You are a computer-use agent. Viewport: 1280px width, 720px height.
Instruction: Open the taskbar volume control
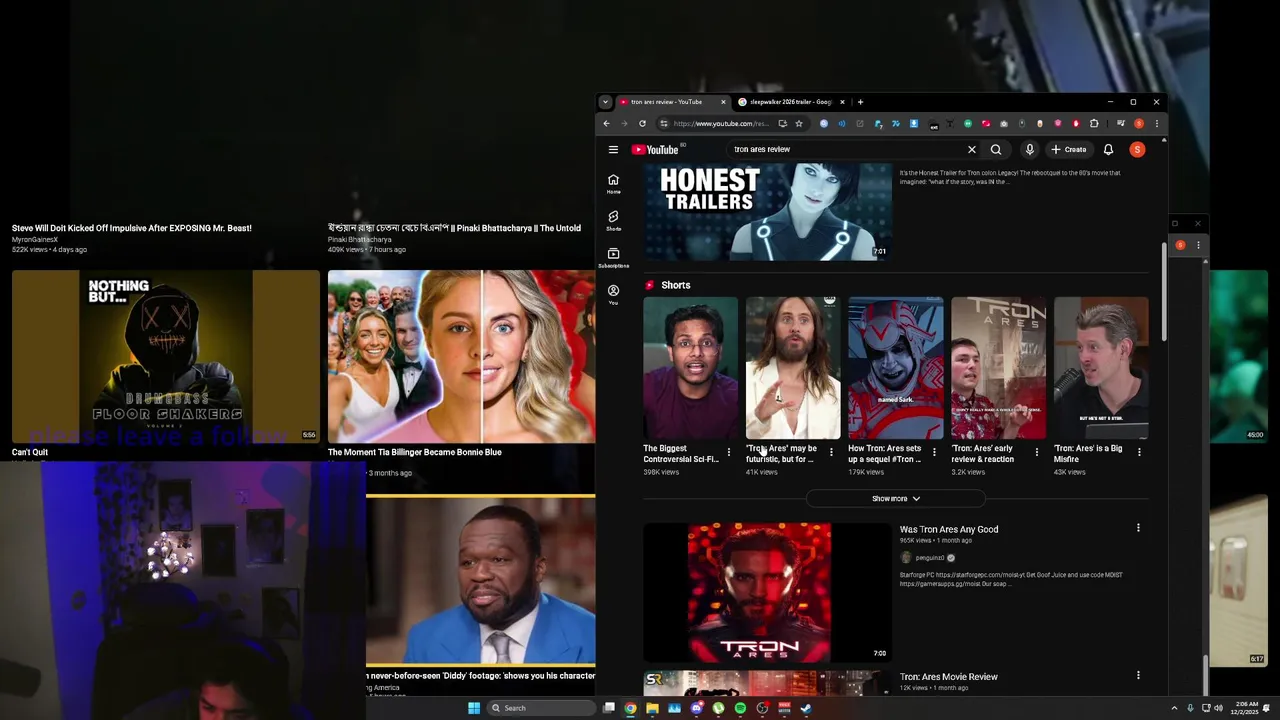[x=1219, y=708]
